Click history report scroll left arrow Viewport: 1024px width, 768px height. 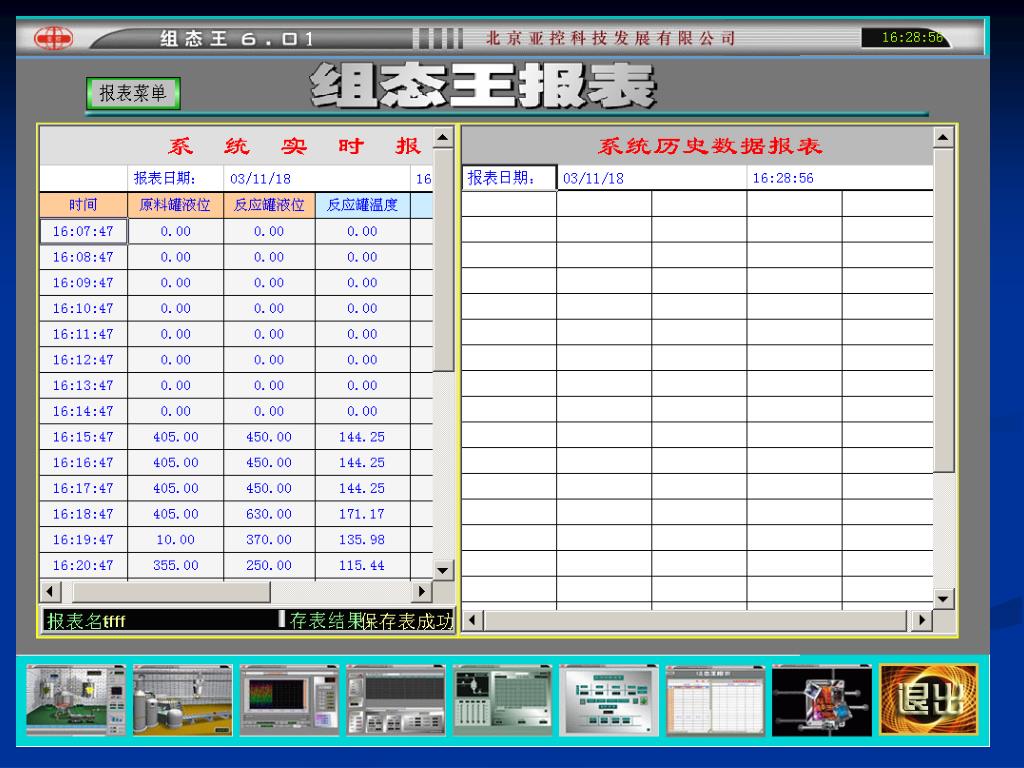click(x=473, y=620)
